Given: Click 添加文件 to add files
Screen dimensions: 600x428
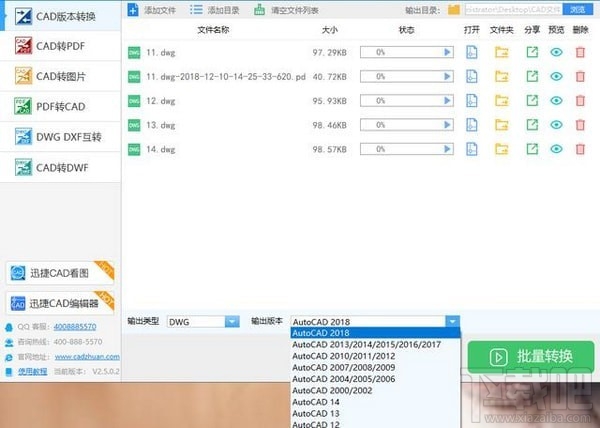Looking at the screenshot, I should 152,10.
